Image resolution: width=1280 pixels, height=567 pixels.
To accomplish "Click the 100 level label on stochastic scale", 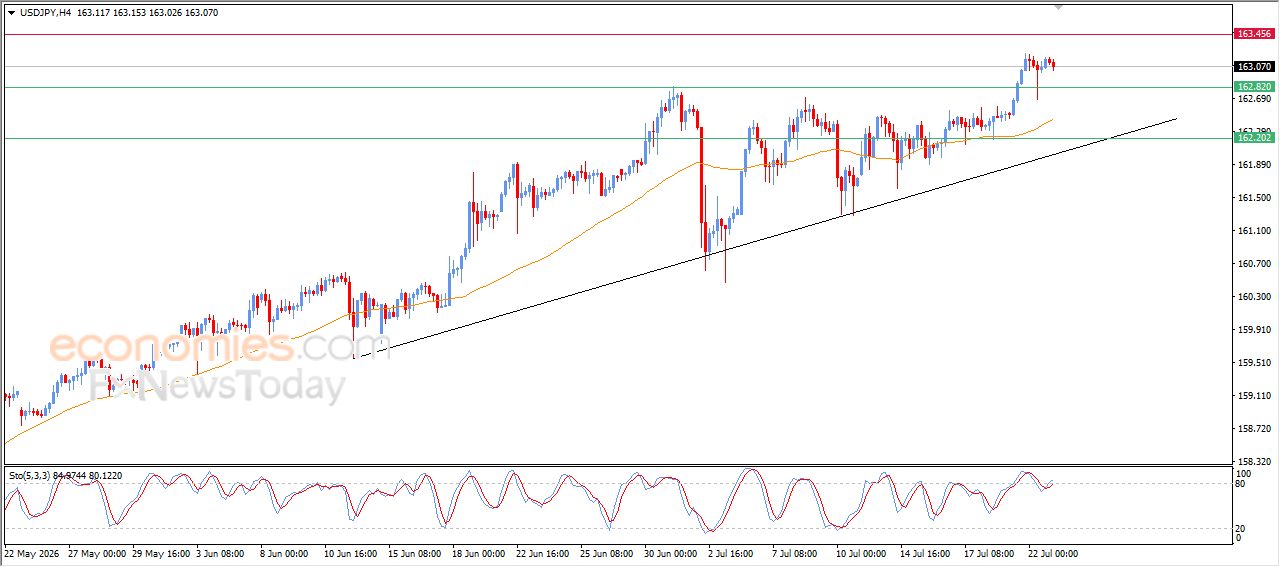I will pyautogui.click(x=1244, y=473).
